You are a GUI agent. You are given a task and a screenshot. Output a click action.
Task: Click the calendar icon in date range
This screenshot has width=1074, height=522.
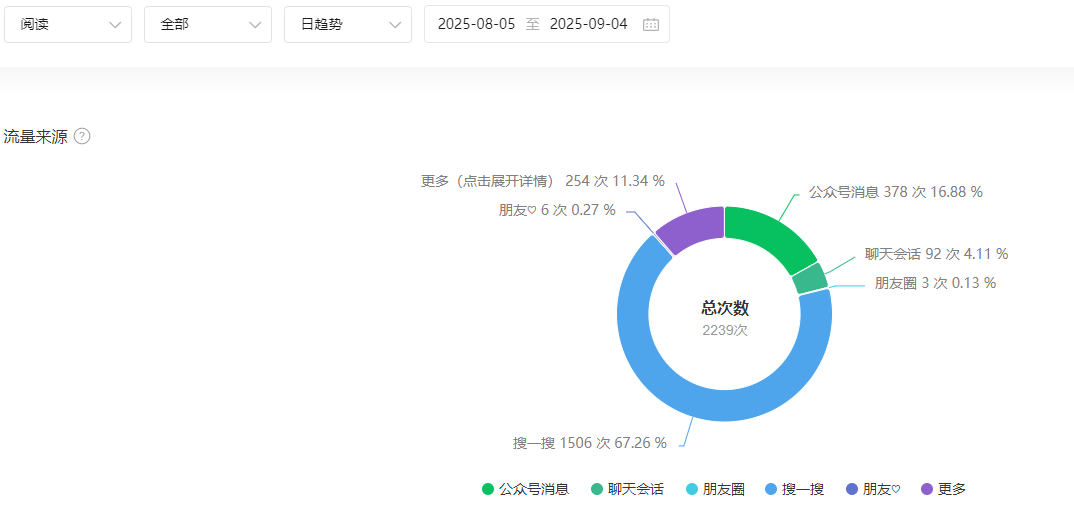tap(651, 25)
